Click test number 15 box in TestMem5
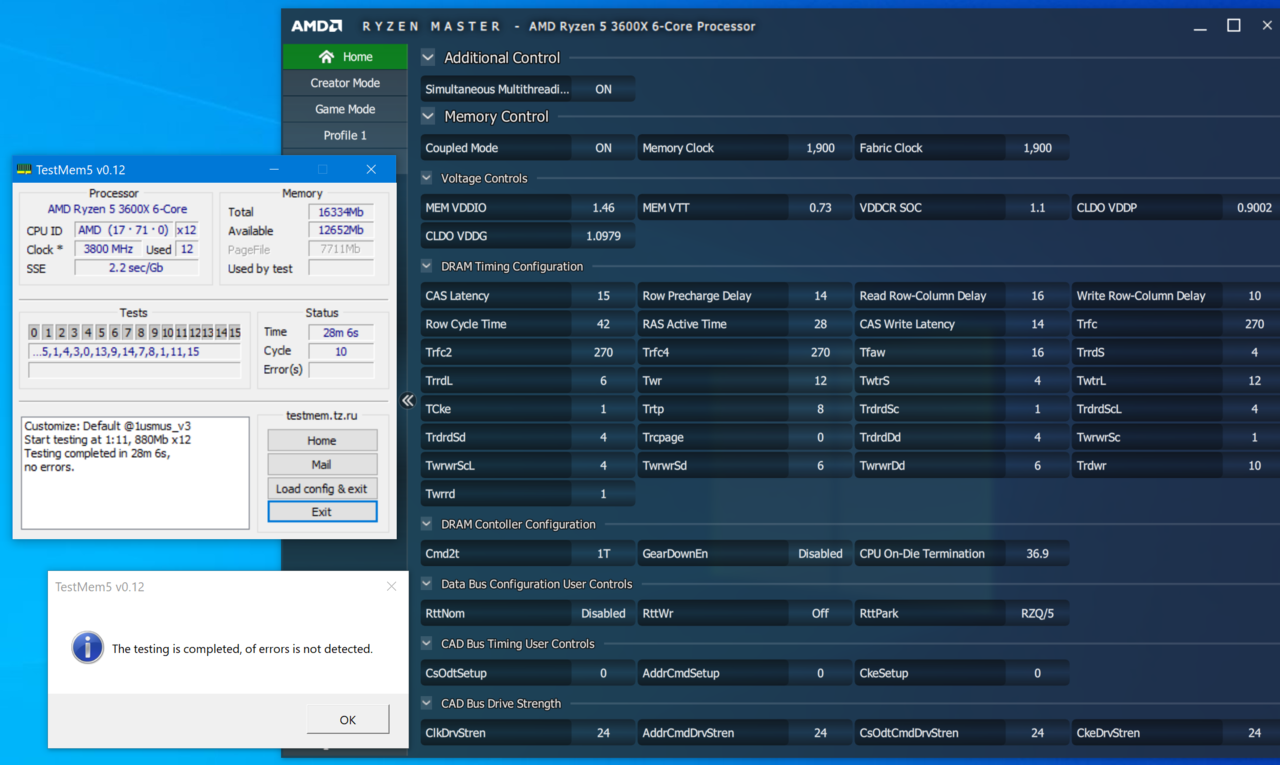 tap(235, 333)
